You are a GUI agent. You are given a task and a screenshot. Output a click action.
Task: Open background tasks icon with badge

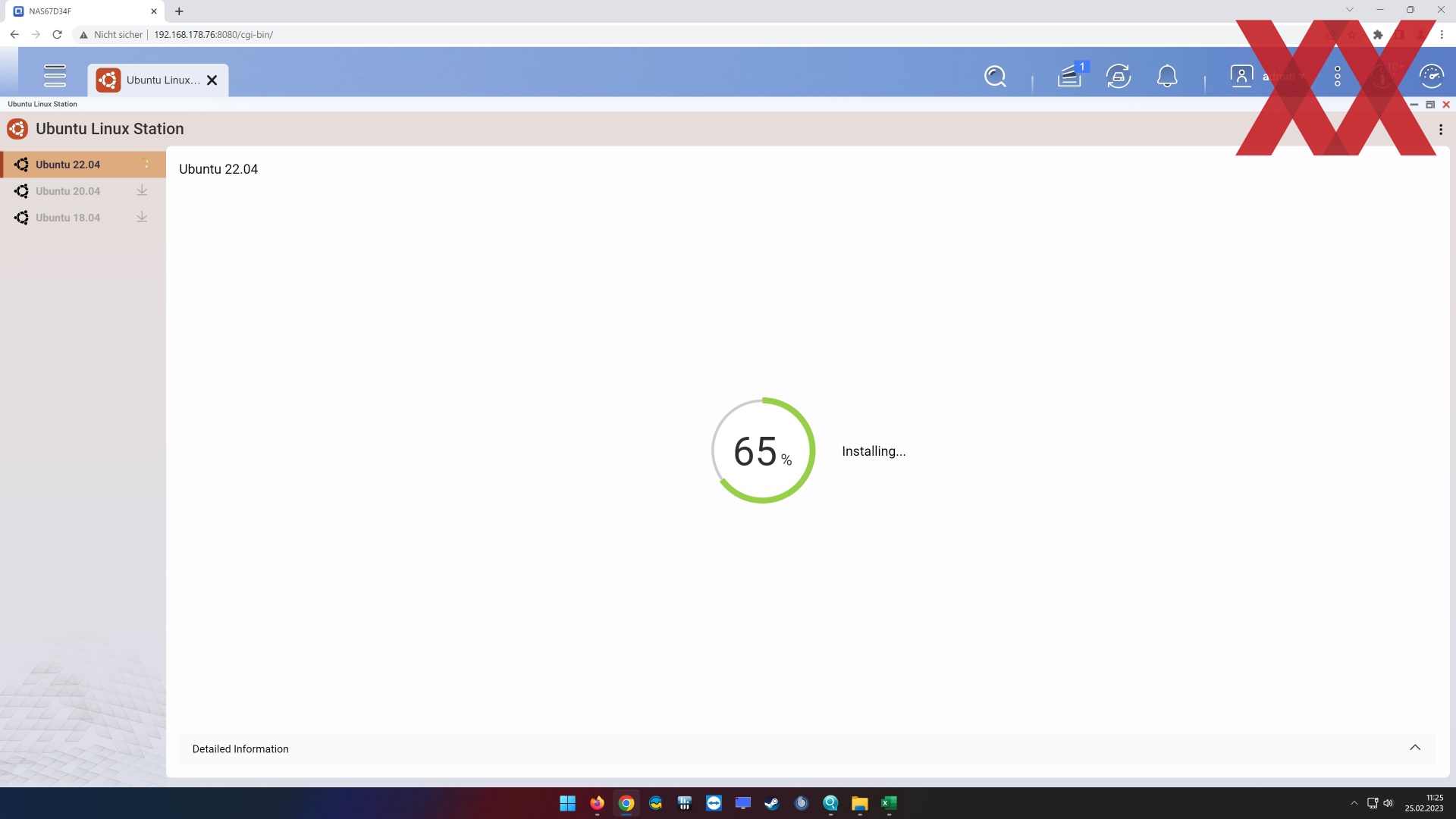pyautogui.click(x=1069, y=77)
